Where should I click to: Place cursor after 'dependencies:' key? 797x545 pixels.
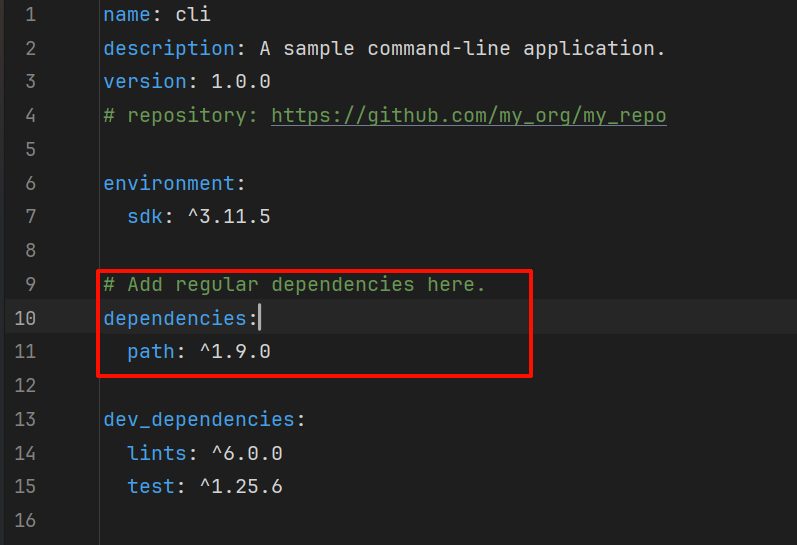(x=259, y=318)
